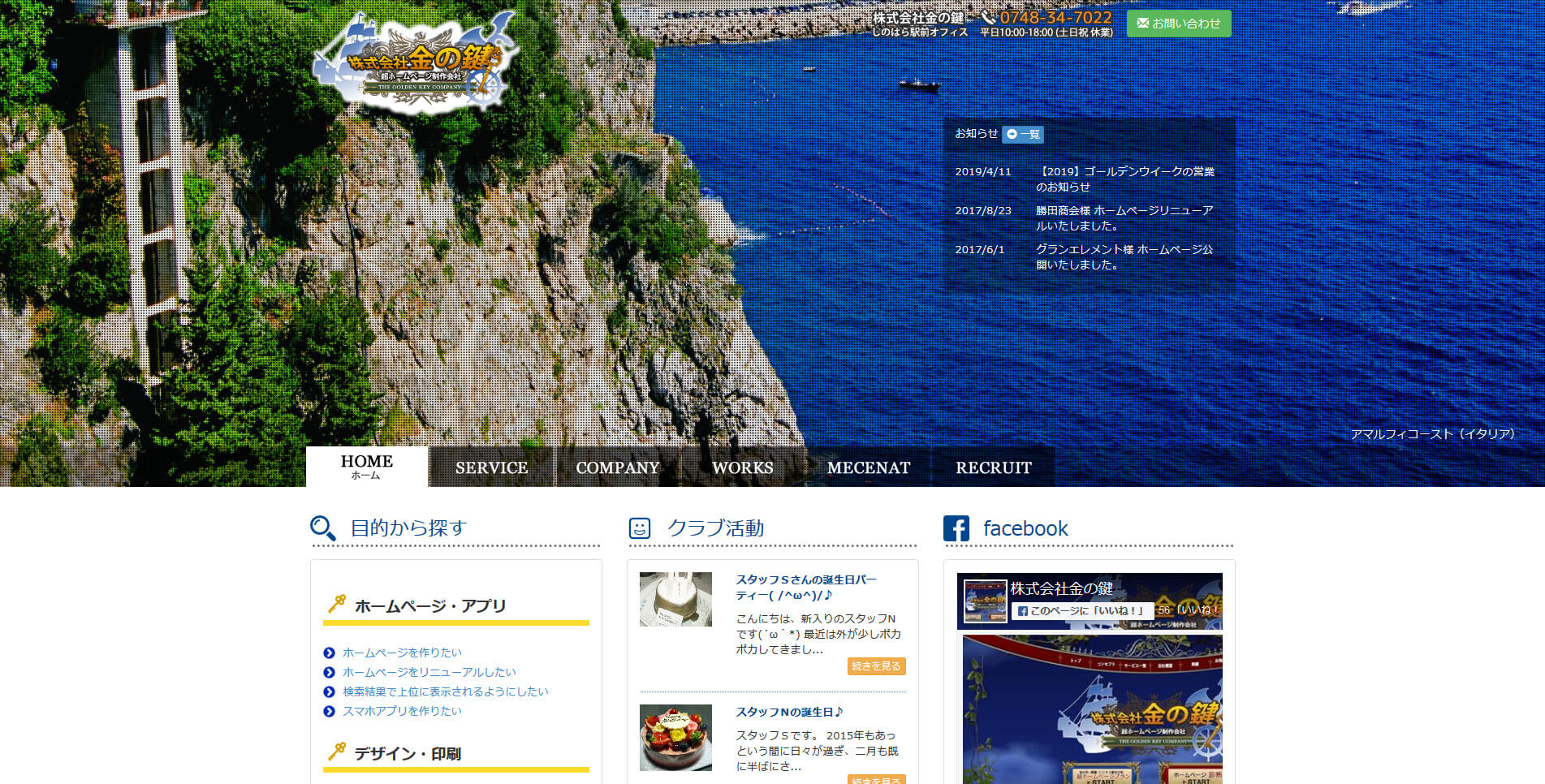Open 検索結果で上位に表示されるようにしたい link
This screenshot has width=1545, height=784.
click(x=446, y=691)
